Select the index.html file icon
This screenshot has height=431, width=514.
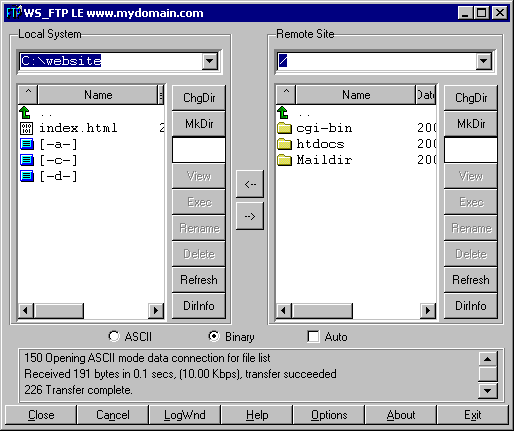coord(26,128)
